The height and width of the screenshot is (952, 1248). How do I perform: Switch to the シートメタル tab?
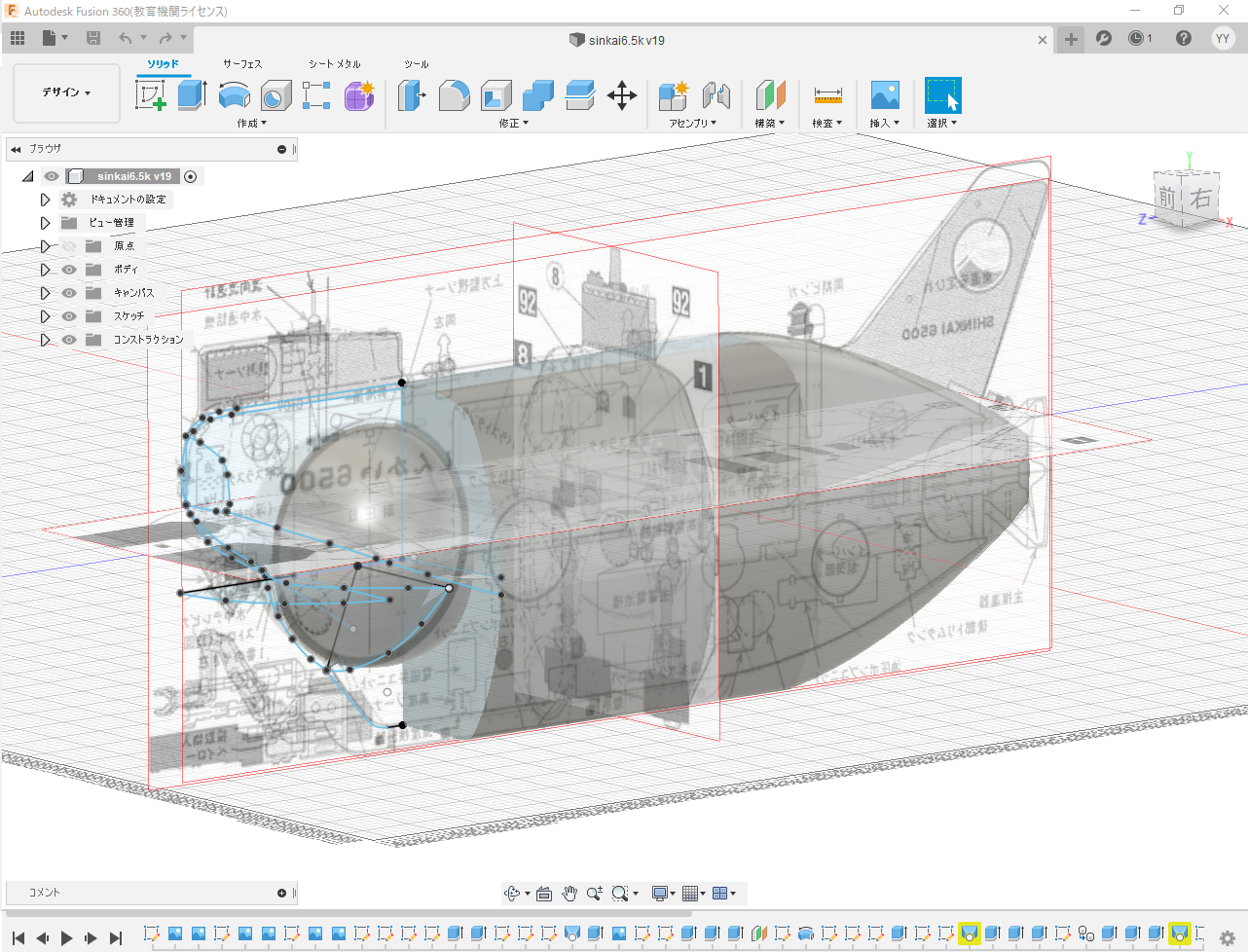335,64
